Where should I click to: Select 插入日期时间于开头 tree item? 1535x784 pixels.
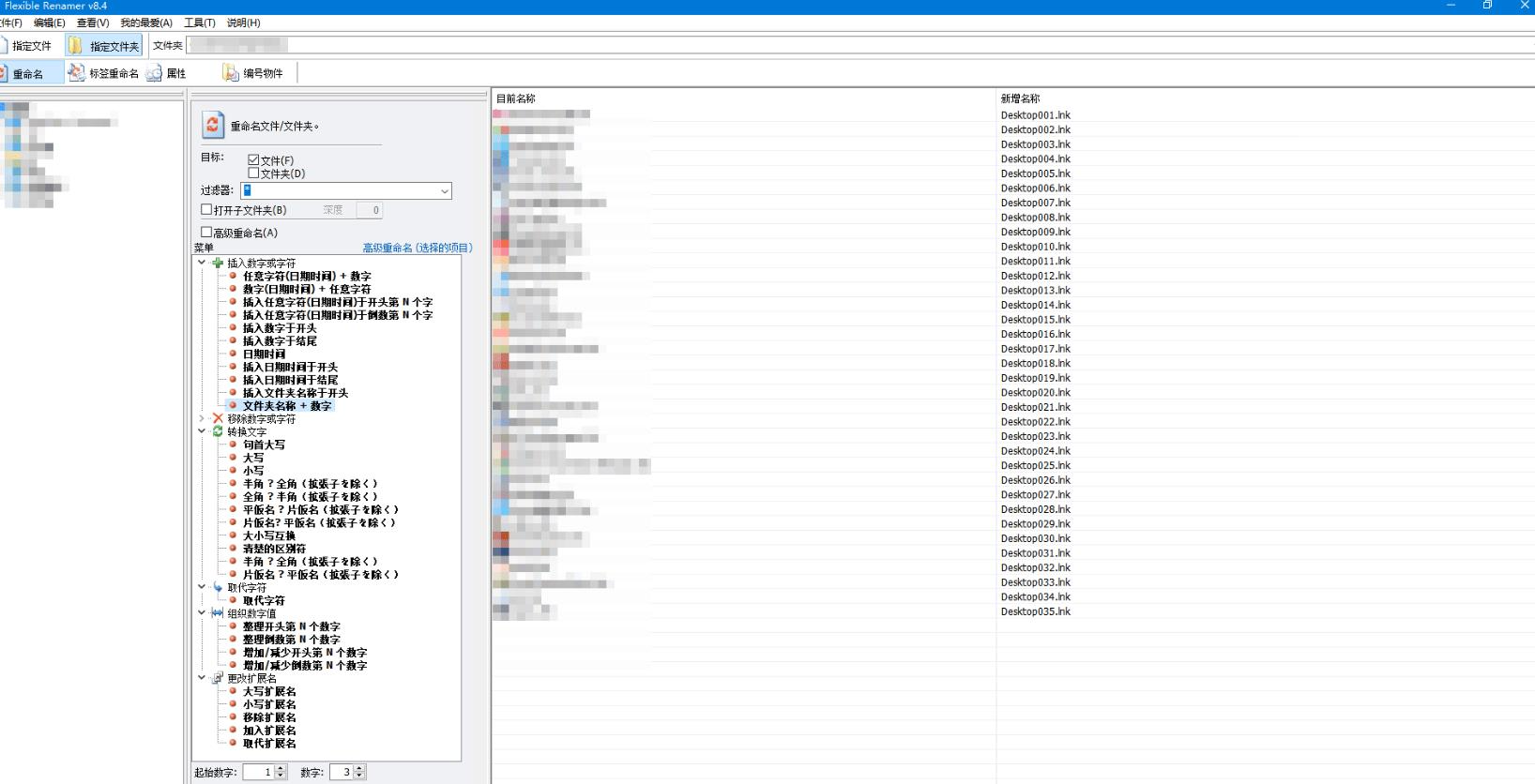pyautogui.click(x=290, y=368)
